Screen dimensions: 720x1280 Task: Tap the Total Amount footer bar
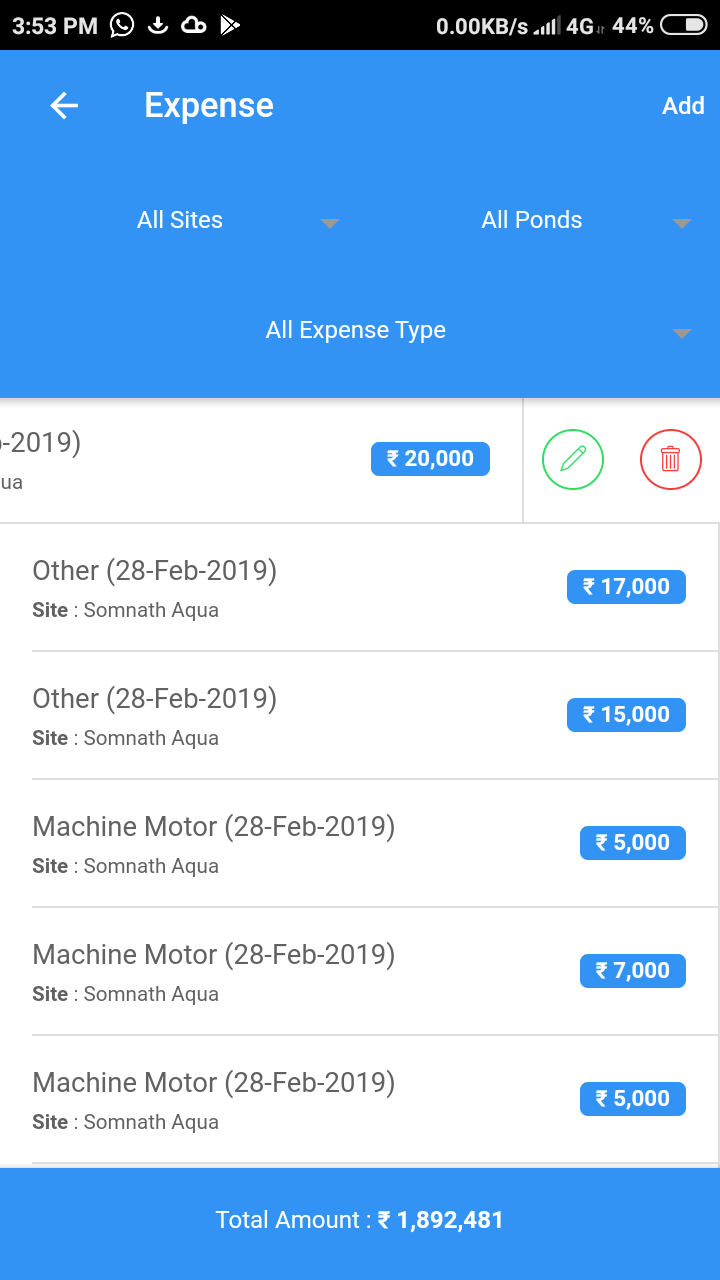click(360, 1221)
